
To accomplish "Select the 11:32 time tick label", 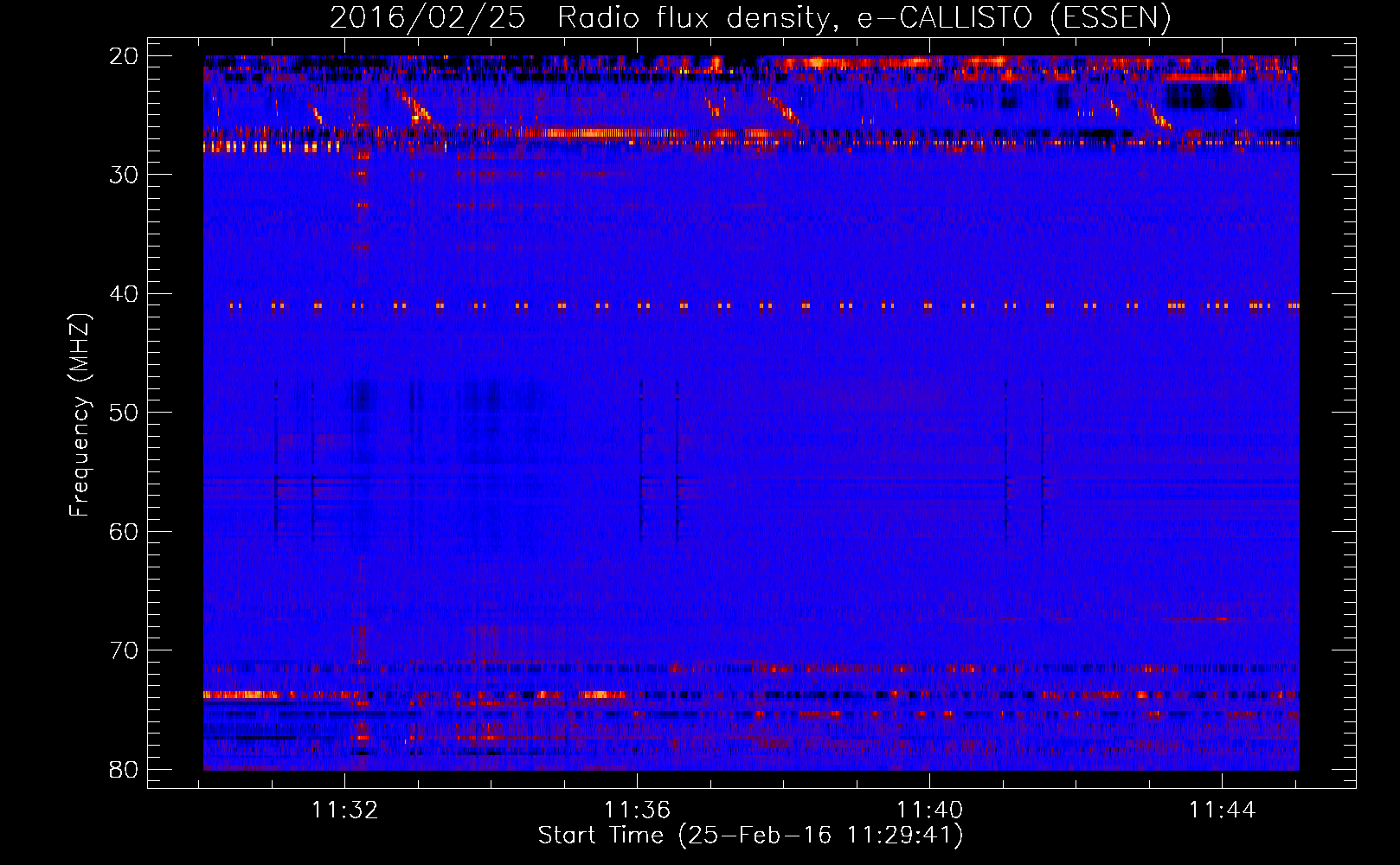I will [345, 811].
